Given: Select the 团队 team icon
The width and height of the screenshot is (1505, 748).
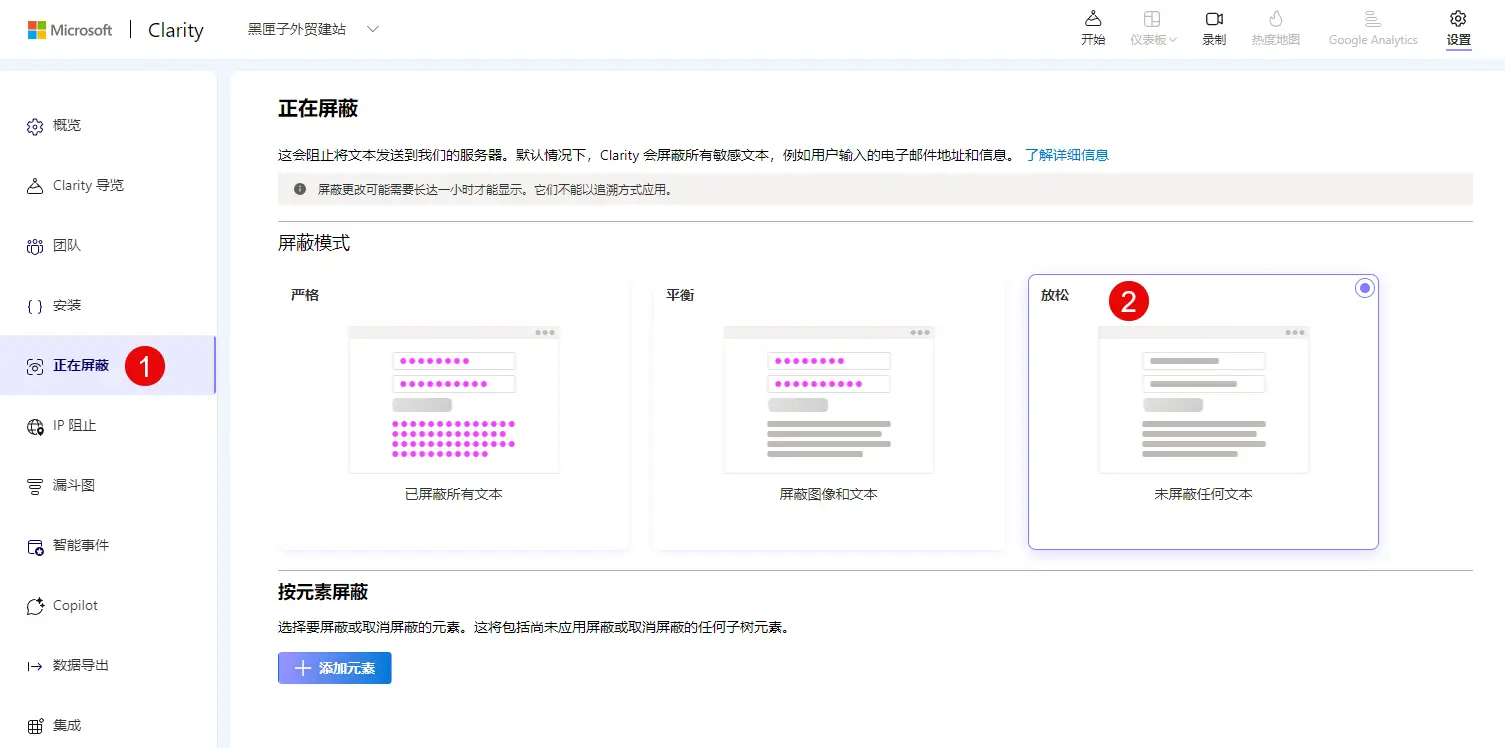Looking at the screenshot, I should coord(35,246).
